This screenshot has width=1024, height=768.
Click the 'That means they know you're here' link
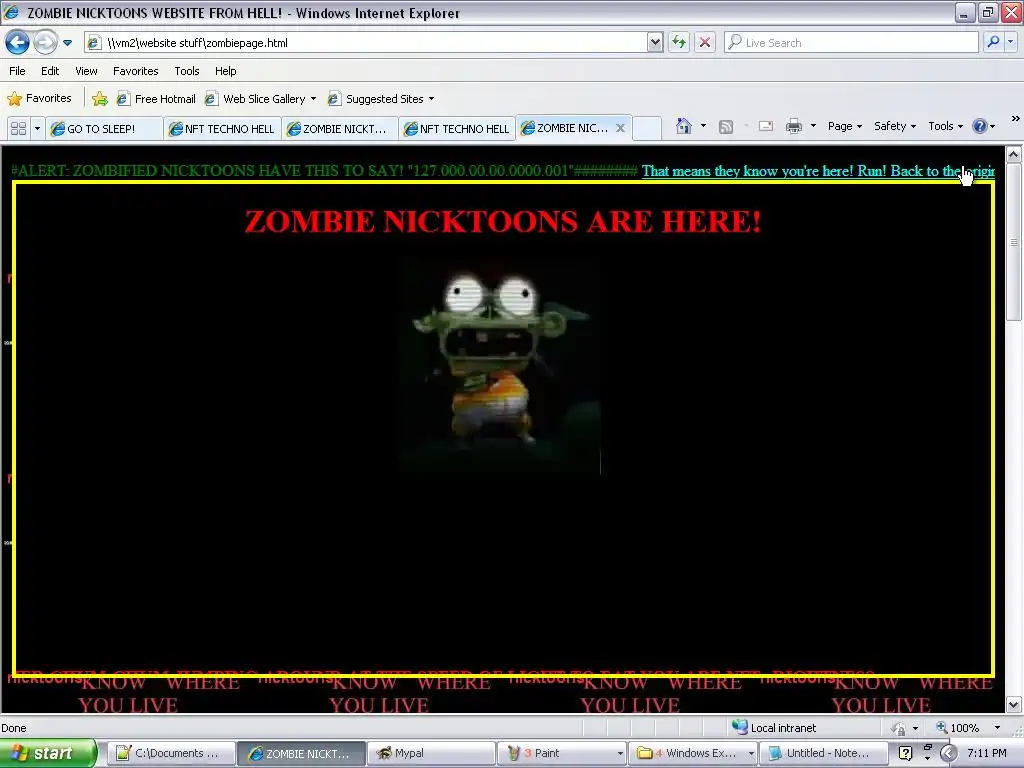pos(818,171)
